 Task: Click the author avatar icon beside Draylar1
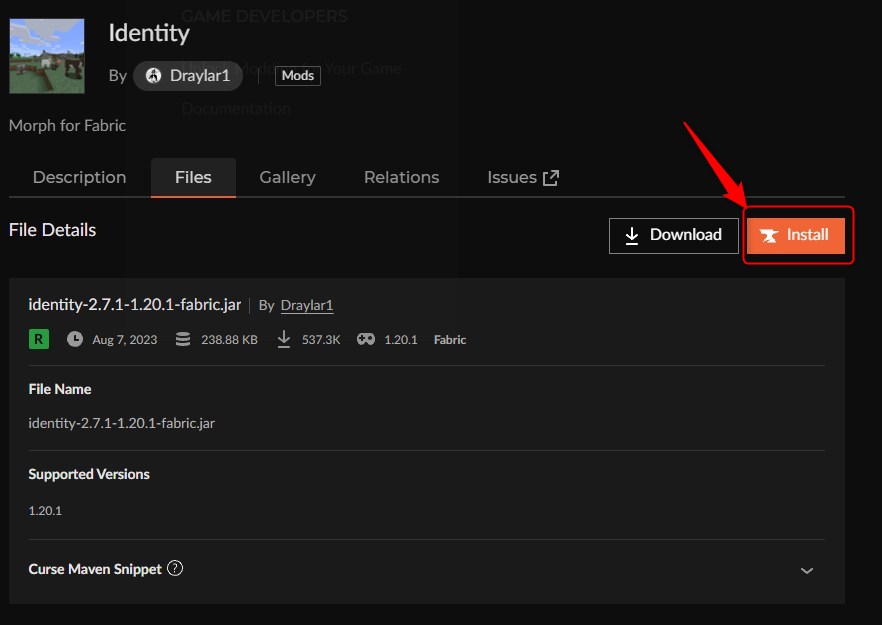pyautogui.click(x=153, y=75)
